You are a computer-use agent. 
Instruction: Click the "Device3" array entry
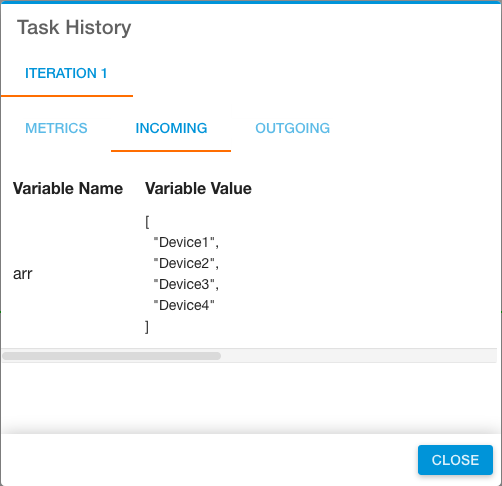(x=186, y=284)
